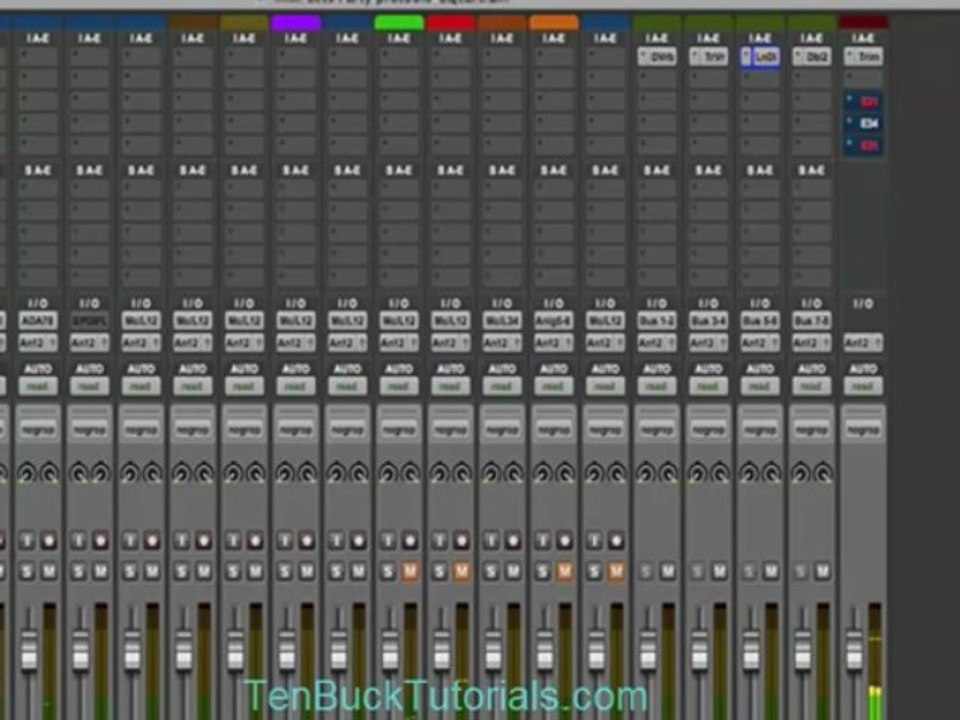This screenshot has width=960, height=720.
Task: Record-enable the red track
Action: point(461,541)
